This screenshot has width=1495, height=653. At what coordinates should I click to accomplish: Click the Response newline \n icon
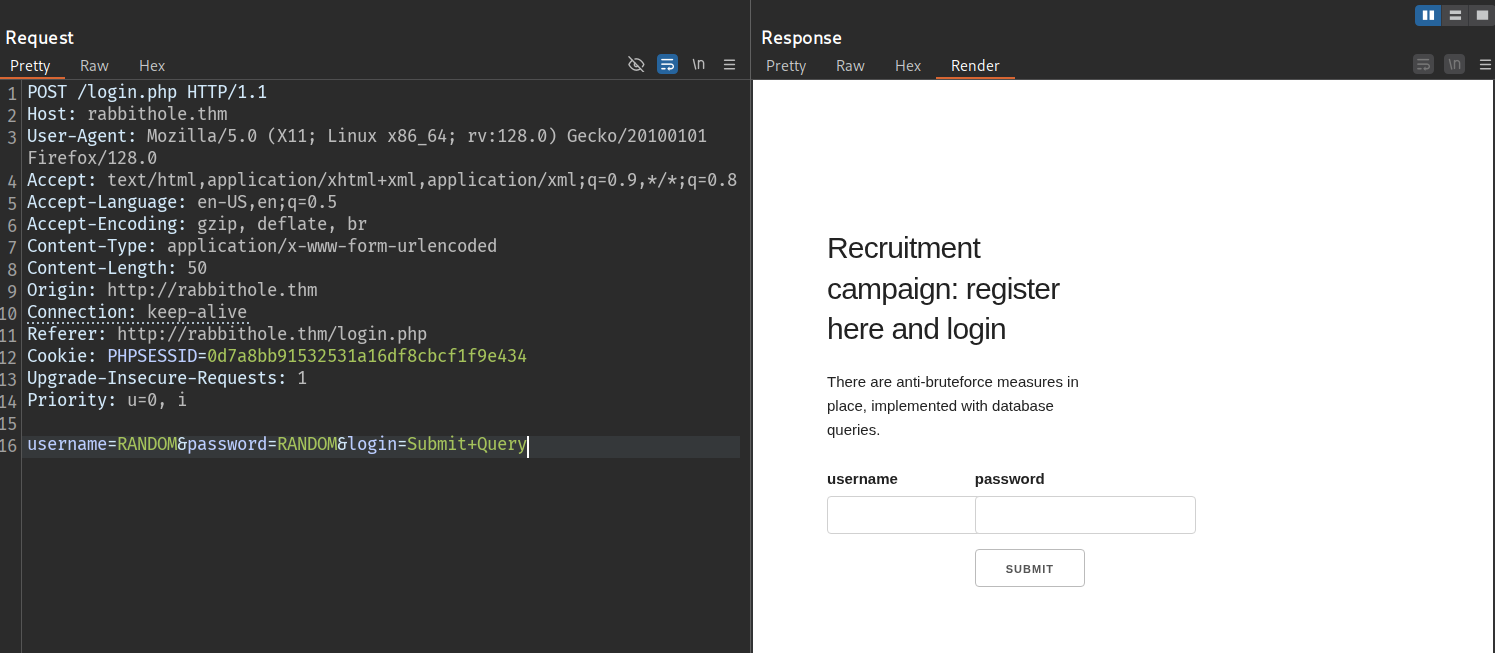click(x=1454, y=64)
